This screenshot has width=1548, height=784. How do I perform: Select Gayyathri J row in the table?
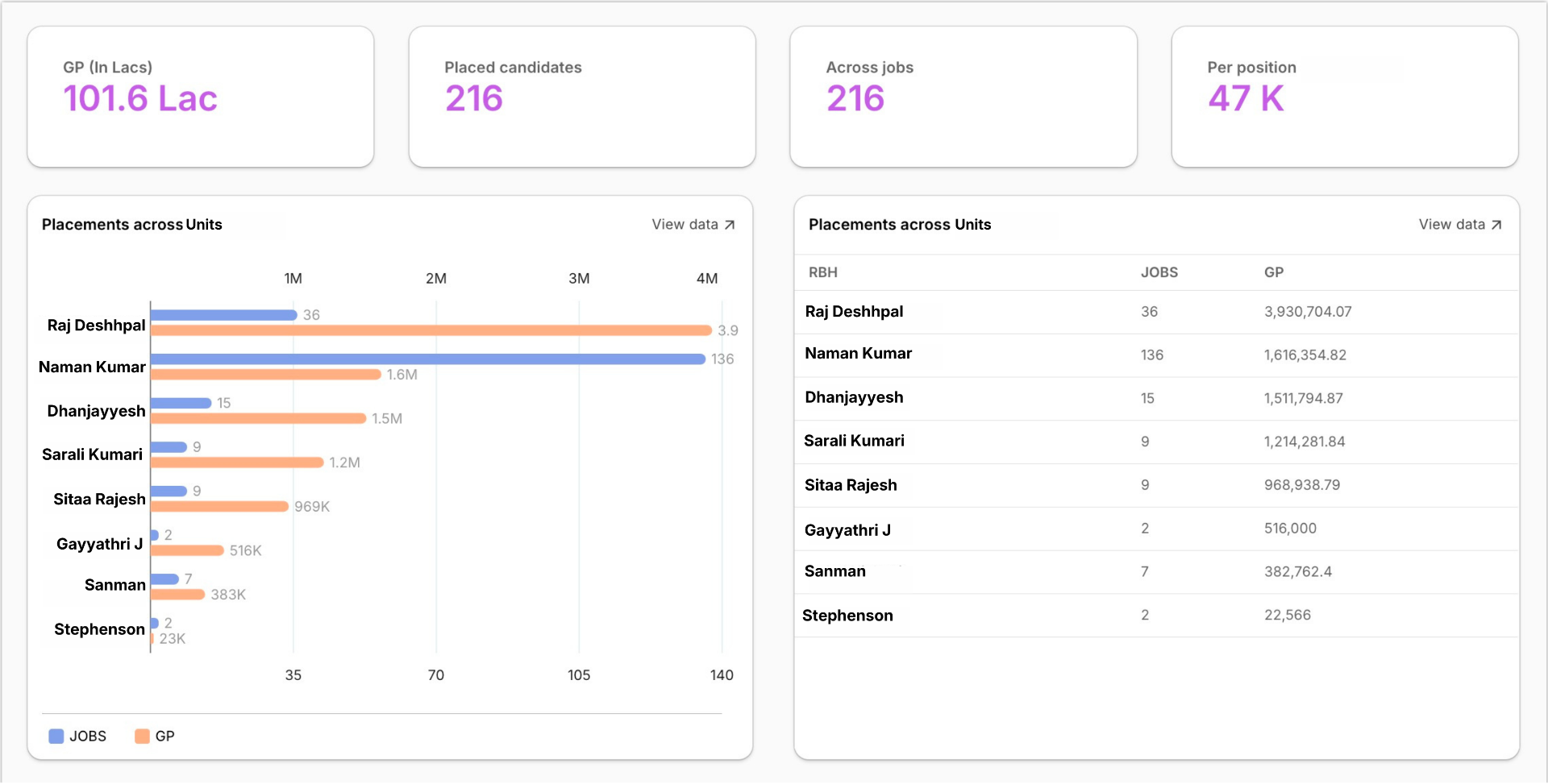1157,529
